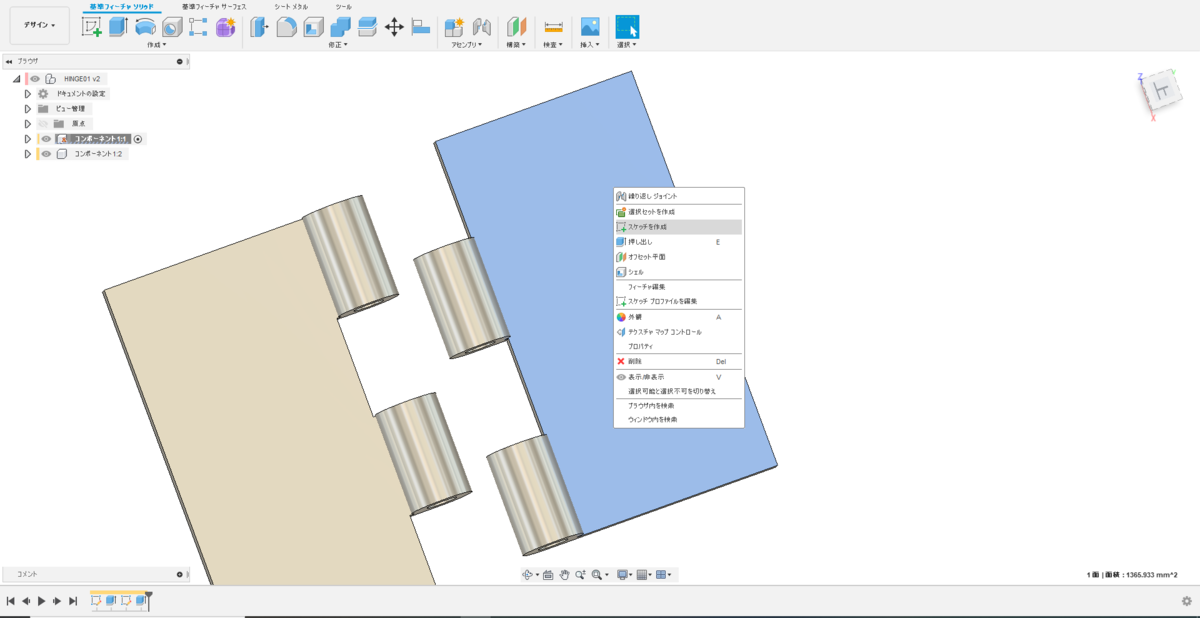The image size is (1200, 618).
Task: Select the Fillet tool icon
Action: click(x=286, y=27)
